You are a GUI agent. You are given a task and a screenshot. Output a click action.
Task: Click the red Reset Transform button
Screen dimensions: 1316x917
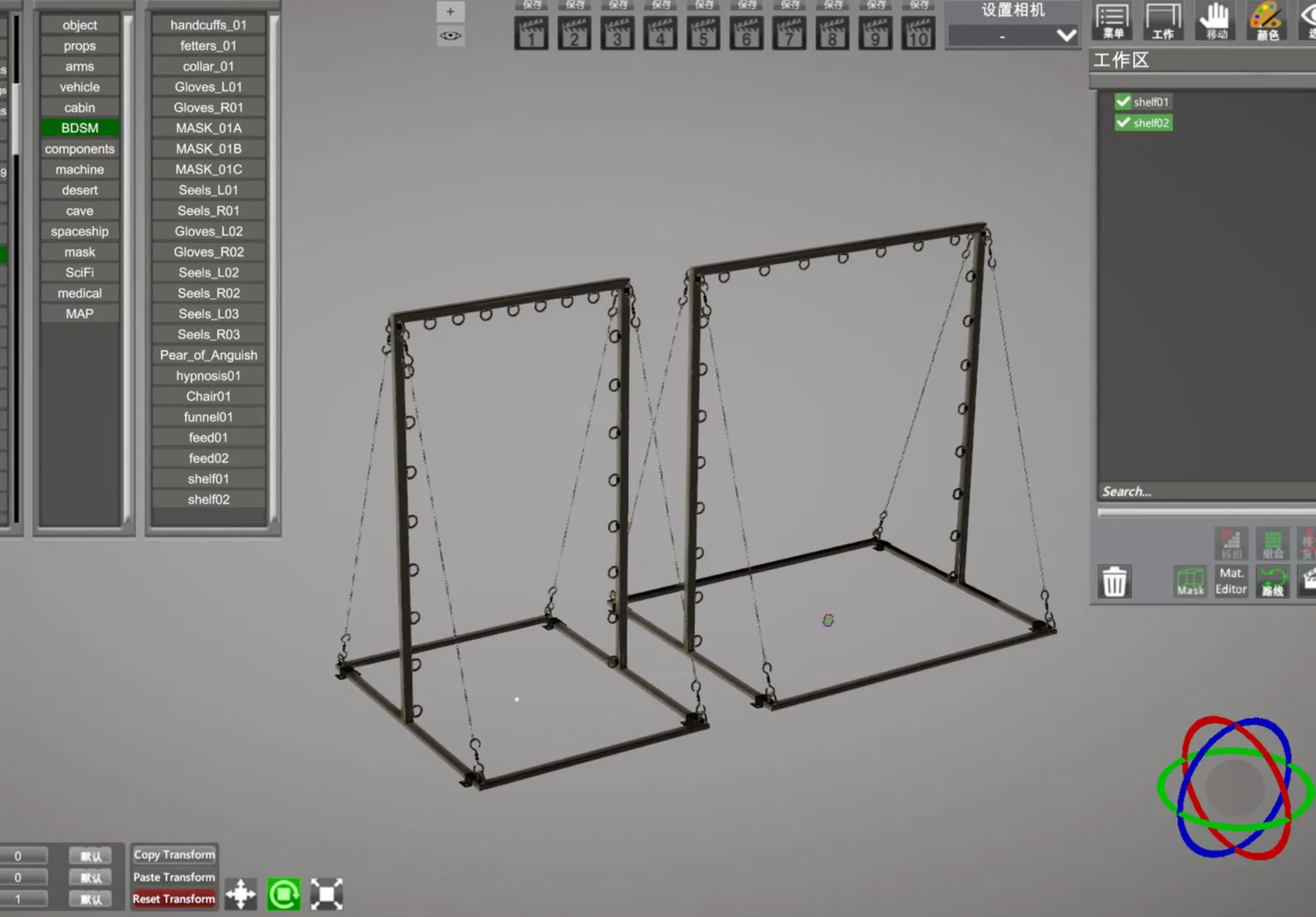tap(174, 899)
